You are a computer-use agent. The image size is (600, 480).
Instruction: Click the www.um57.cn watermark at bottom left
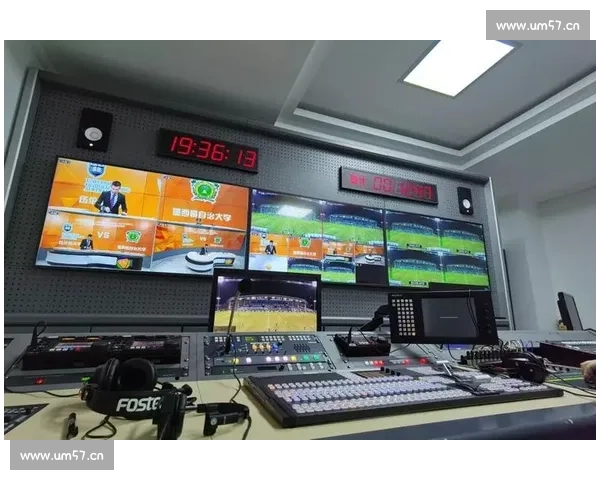[x=63, y=456]
